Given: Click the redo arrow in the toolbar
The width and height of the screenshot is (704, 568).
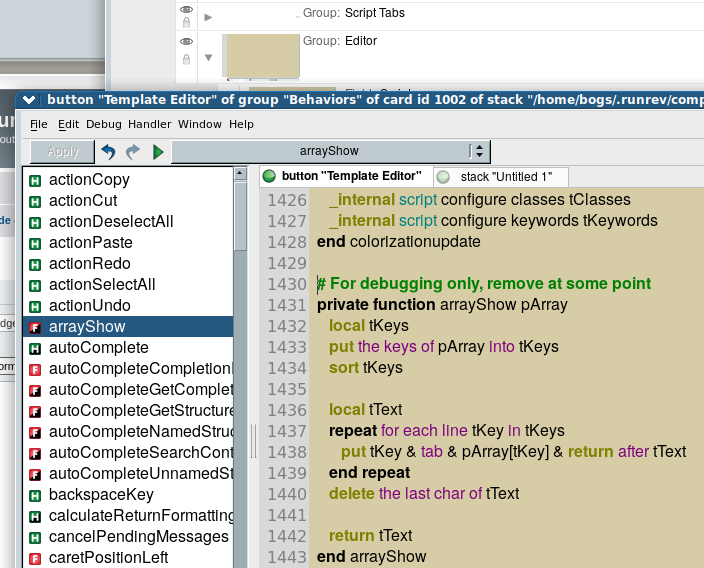Looking at the screenshot, I should pos(133,152).
